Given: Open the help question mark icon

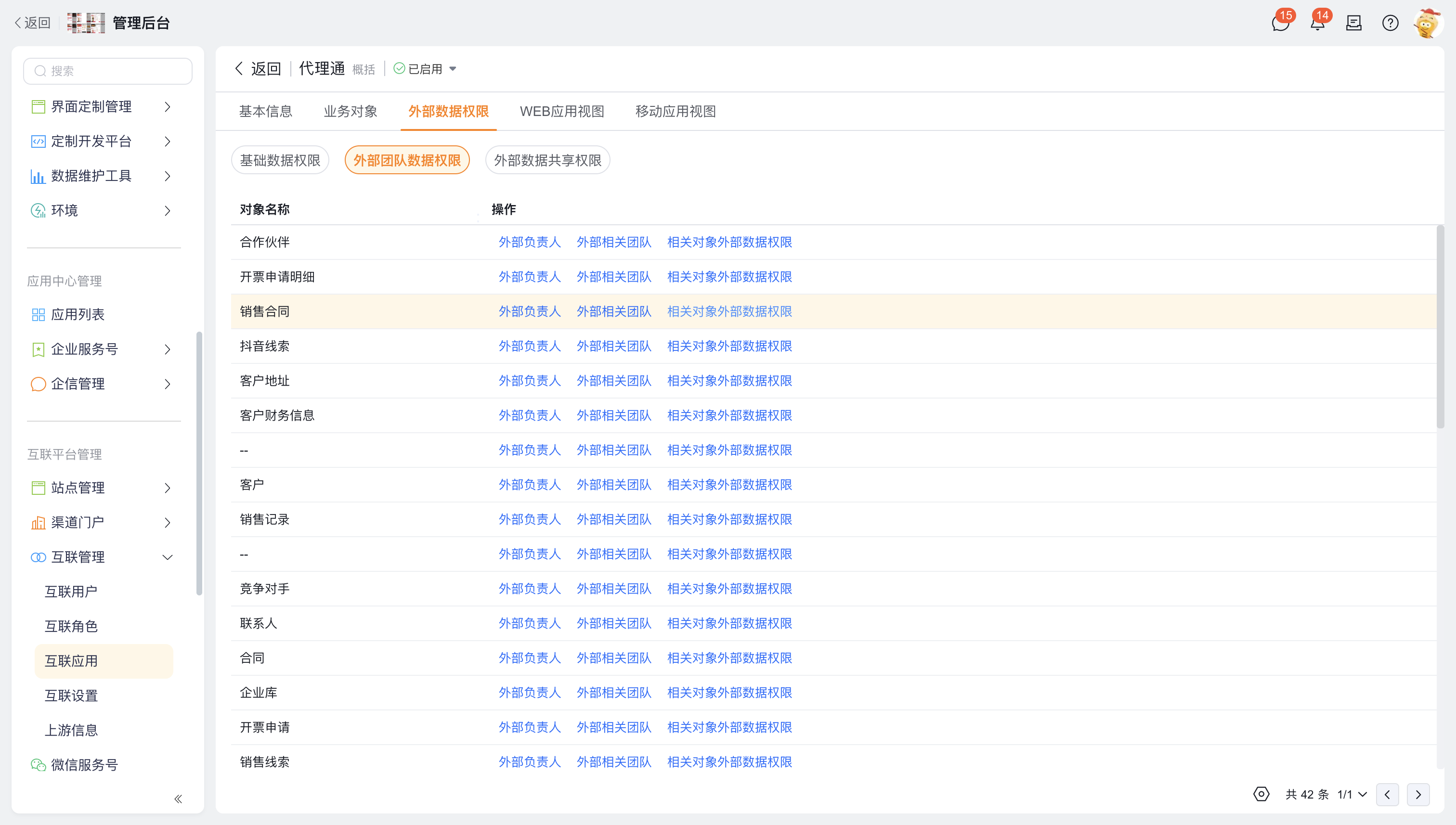Looking at the screenshot, I should tap(1390, 23).
